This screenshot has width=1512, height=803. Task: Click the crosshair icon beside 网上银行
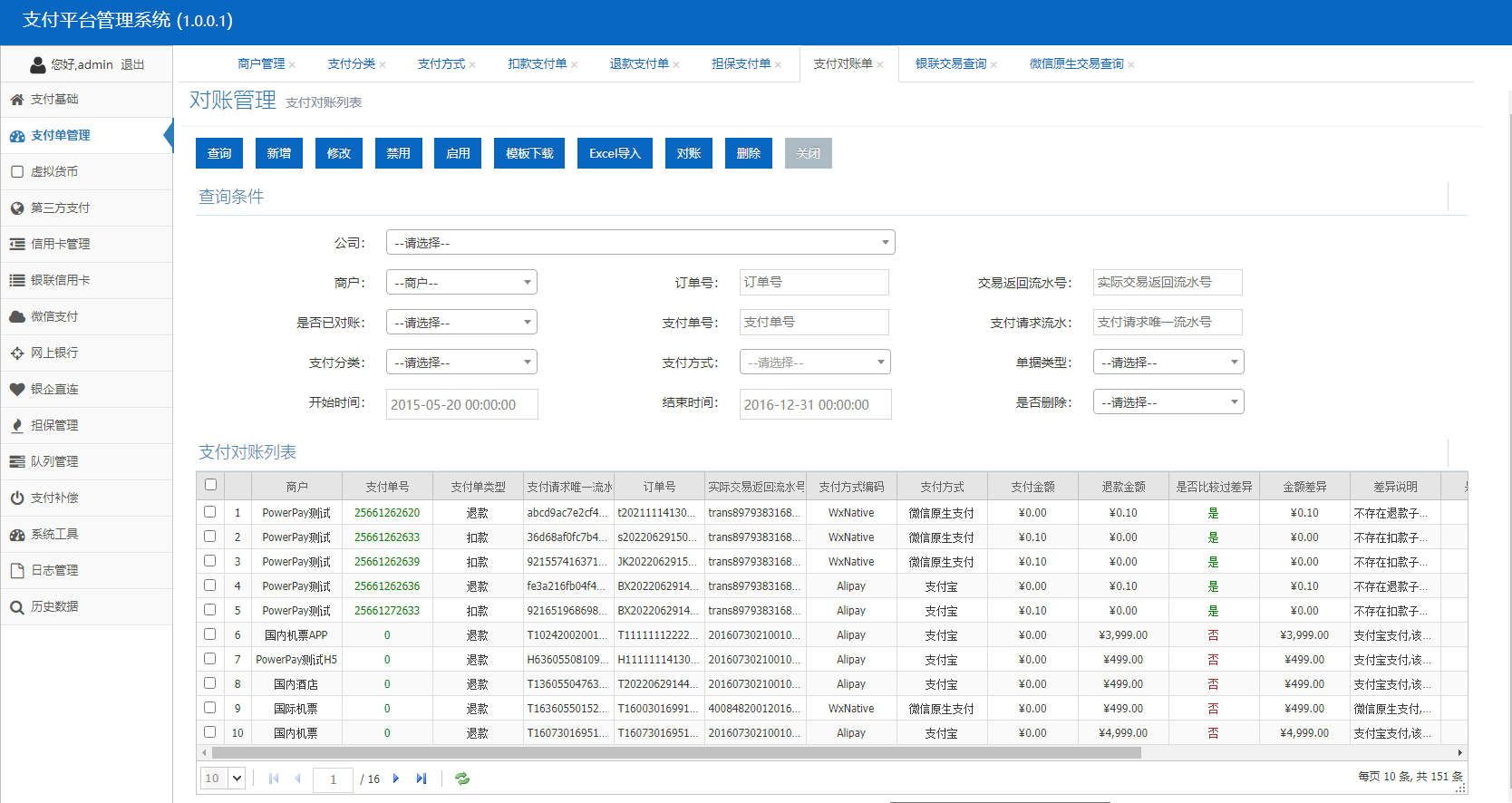pos(17,353)
